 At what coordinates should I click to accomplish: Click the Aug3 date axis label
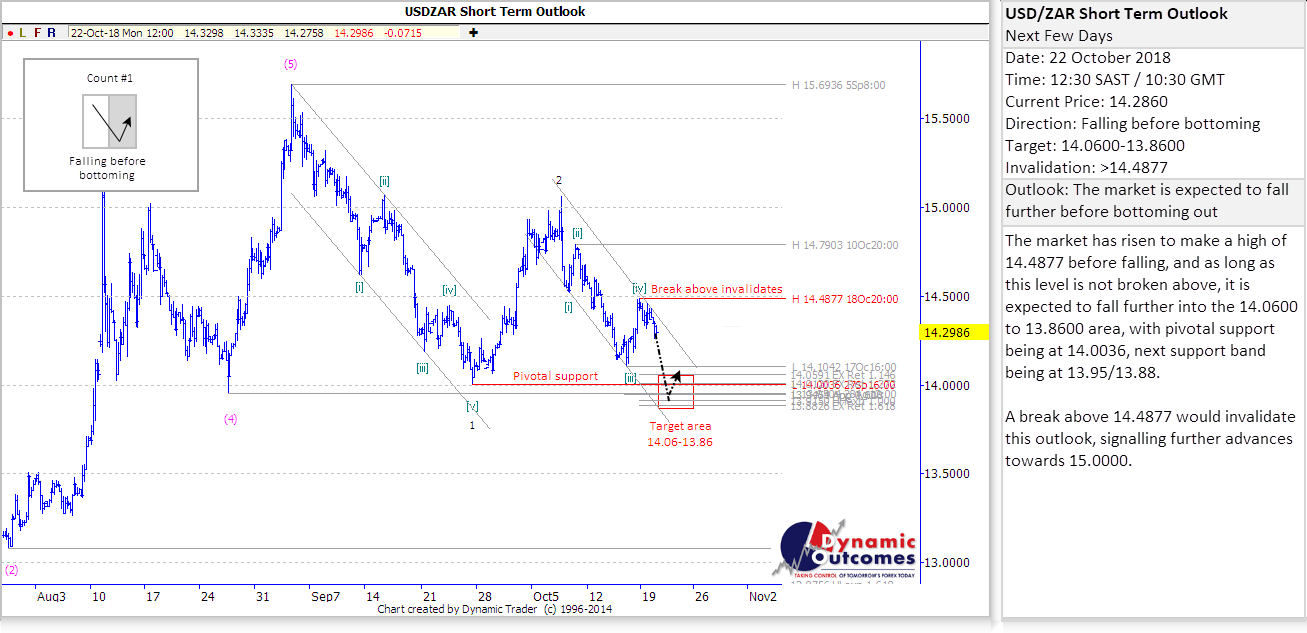click(x=53, y=596)
